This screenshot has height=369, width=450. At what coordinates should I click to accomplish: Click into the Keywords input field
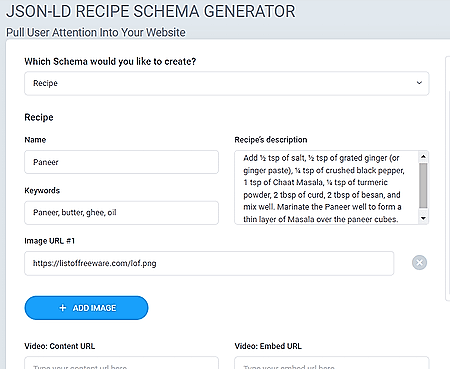coord(121,213)
